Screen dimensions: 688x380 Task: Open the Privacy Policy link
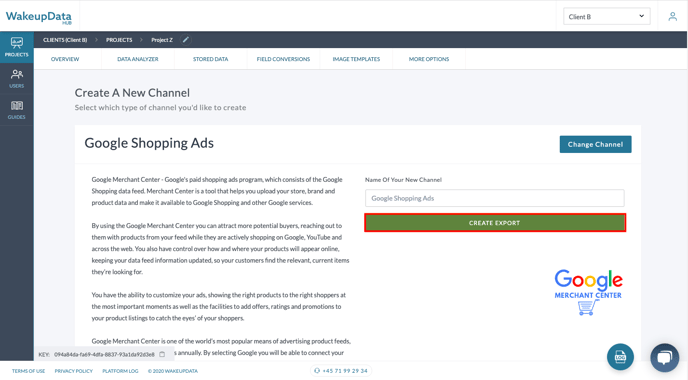tap(74, 371)
